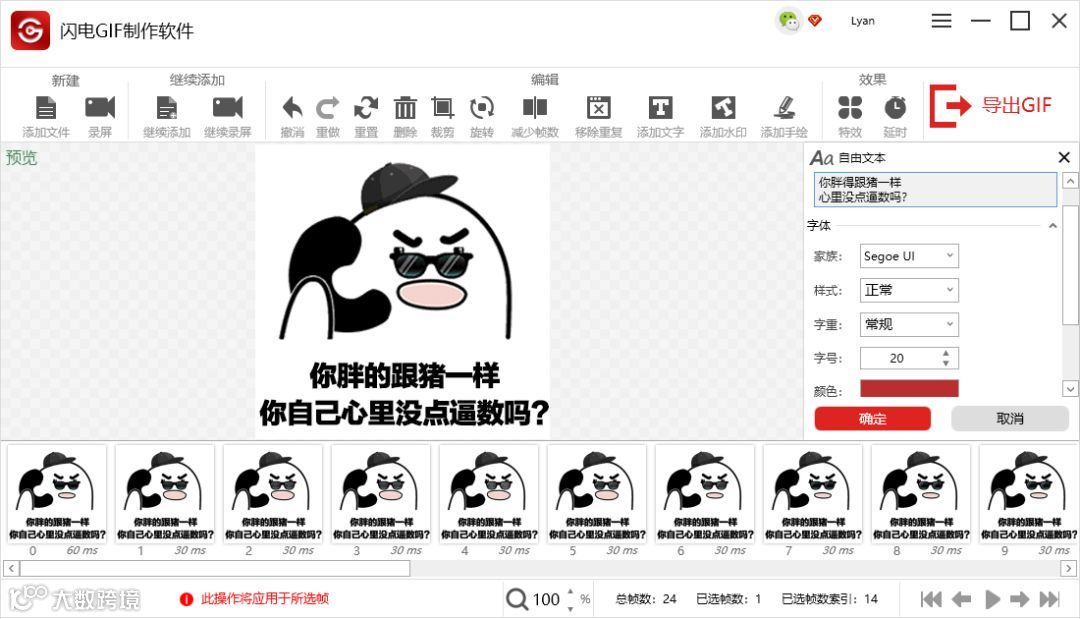Click 移除重复 remove duplicates icon
This screenshot has width=1080, height=619.
point(599,108)
